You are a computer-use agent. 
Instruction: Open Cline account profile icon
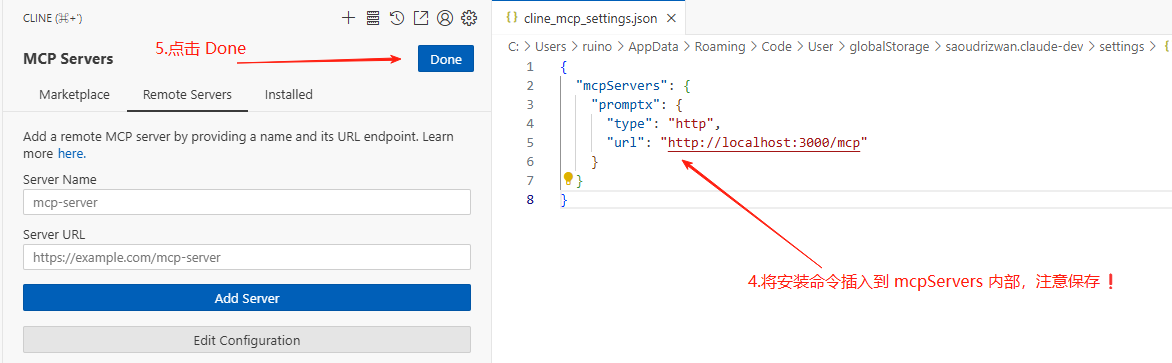pyautogui.click(x=445, y=18)
